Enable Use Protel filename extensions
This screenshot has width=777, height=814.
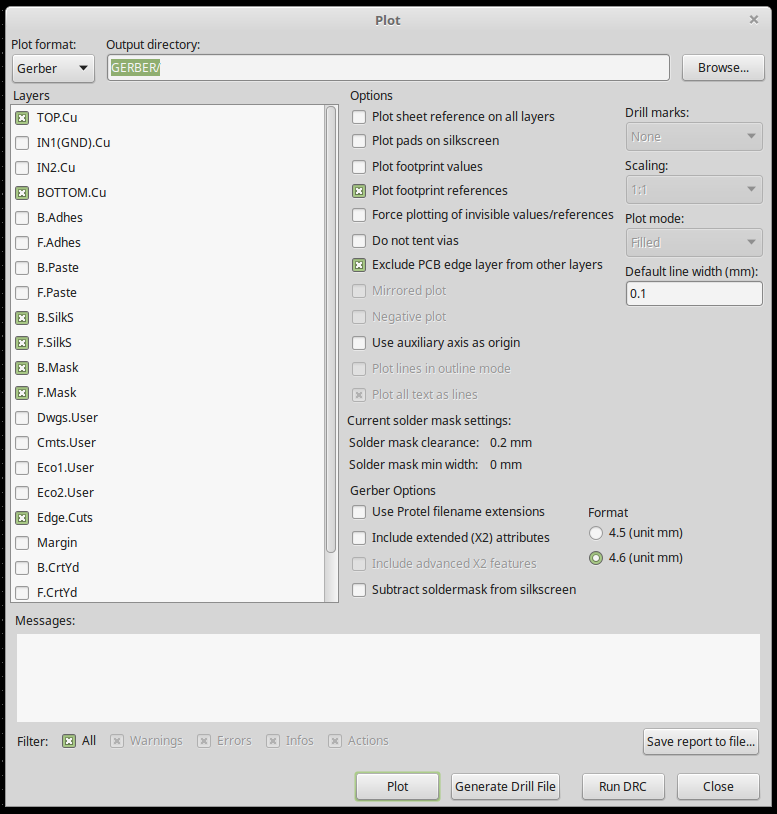click(x=359, y=512)
